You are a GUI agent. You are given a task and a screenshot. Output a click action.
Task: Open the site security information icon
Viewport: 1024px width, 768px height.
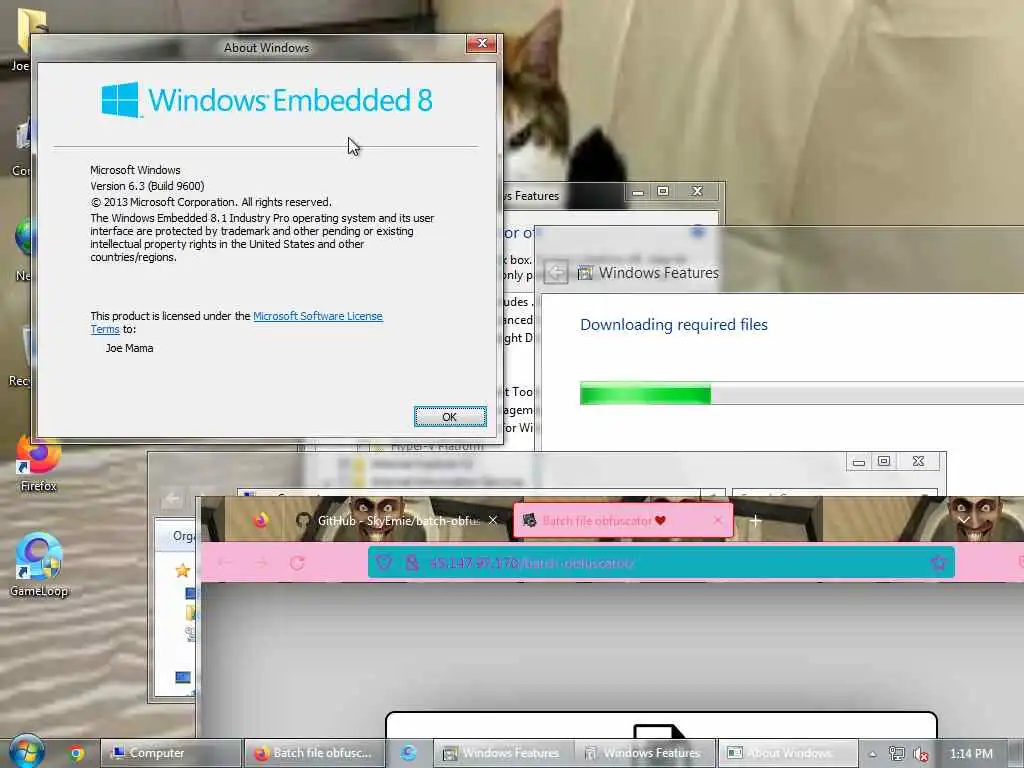pos(411,563)
